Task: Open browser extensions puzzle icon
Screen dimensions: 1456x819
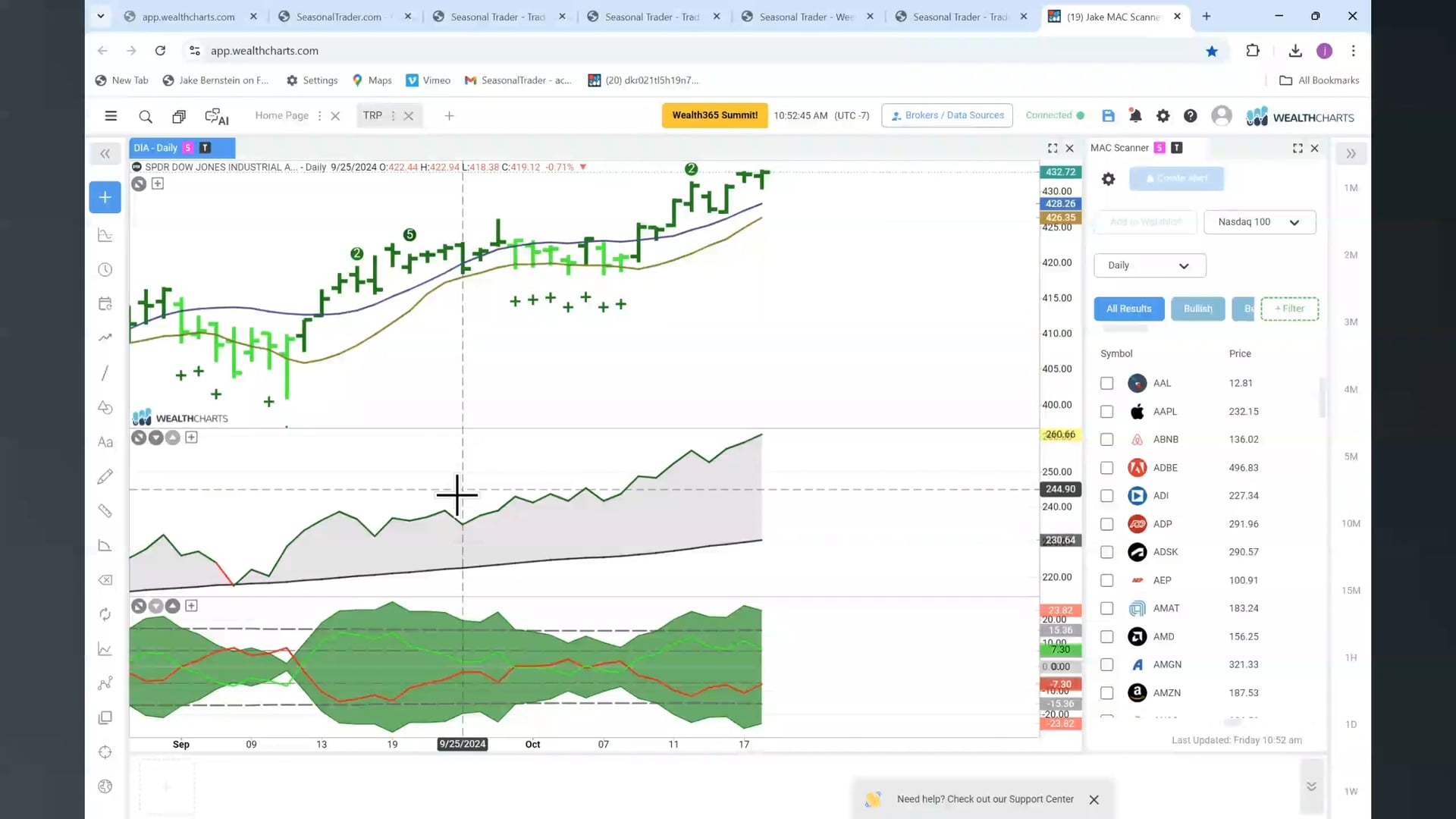Action: [x=1253, y=51]
